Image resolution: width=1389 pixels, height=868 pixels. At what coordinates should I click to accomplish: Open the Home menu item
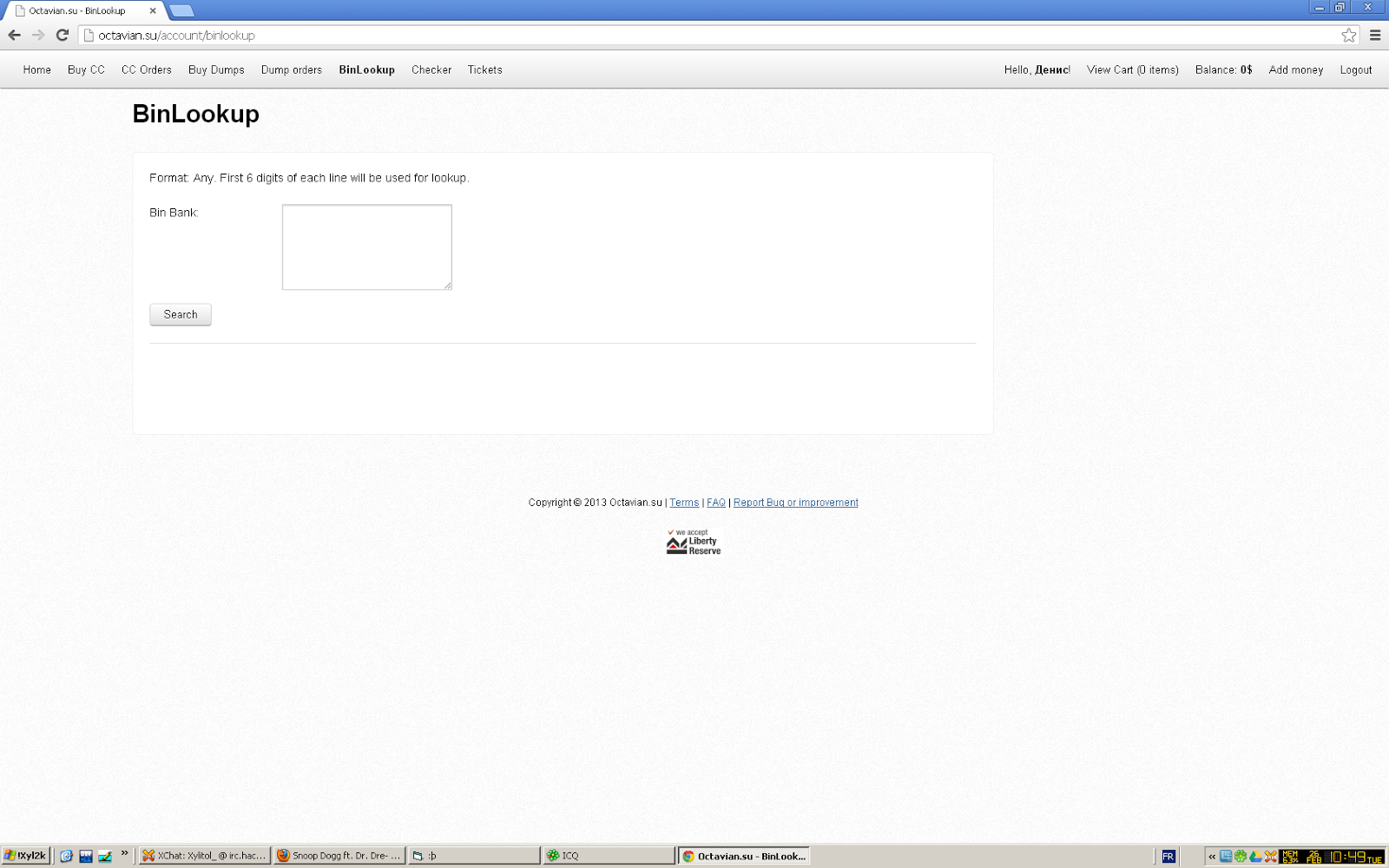click(36, 70)
